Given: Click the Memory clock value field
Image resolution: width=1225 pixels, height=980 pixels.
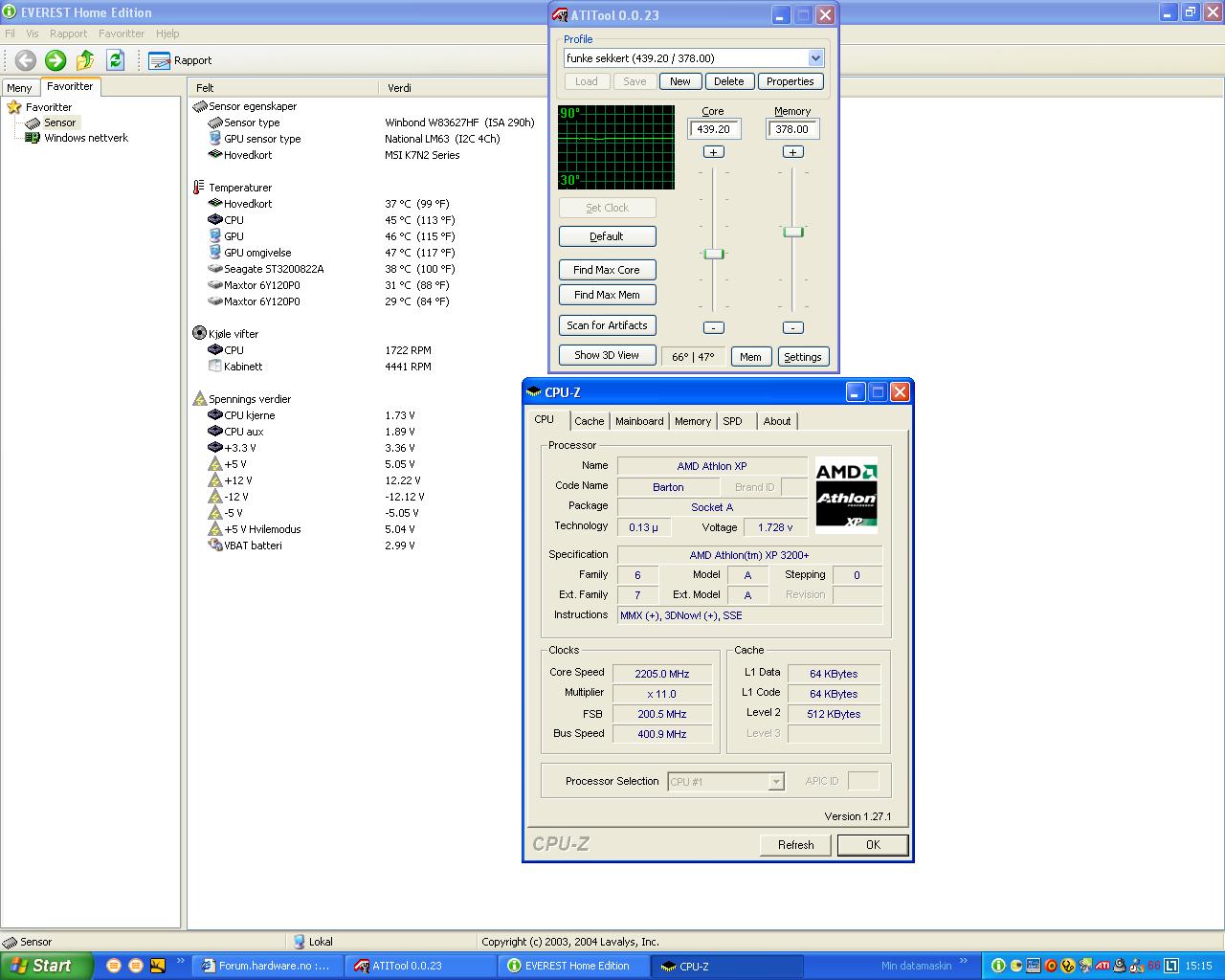Looking at the screenshot, I should [x=791, y=129].
